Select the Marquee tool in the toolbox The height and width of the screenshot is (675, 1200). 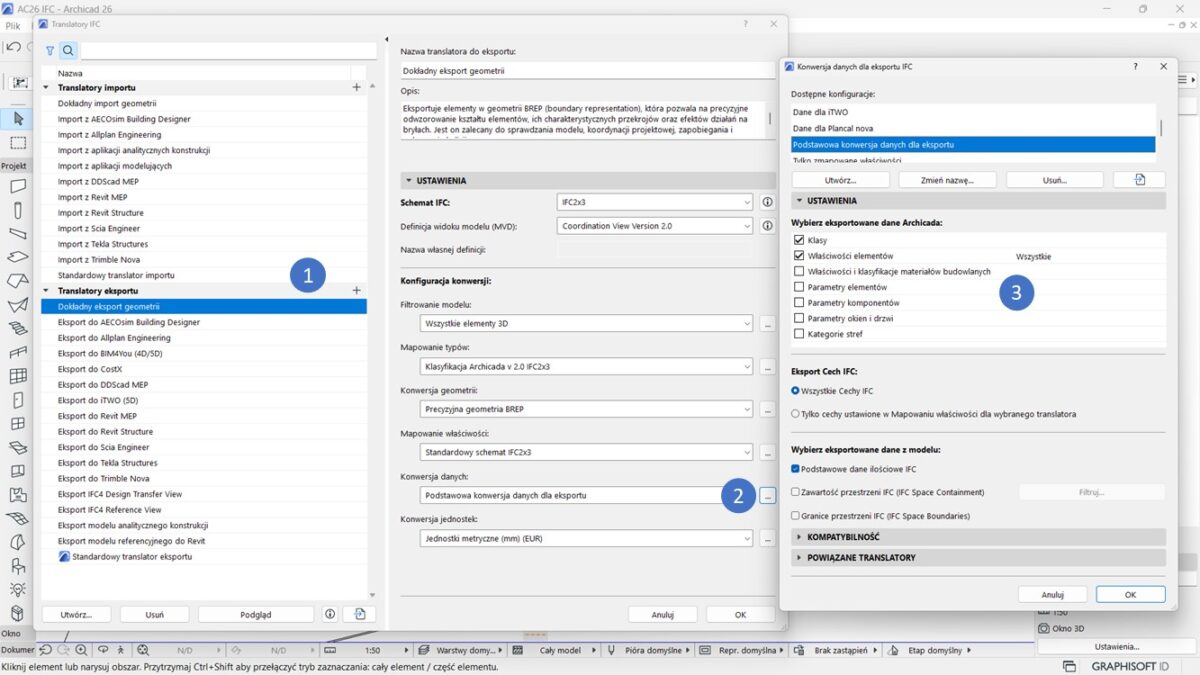pos(18,143)
